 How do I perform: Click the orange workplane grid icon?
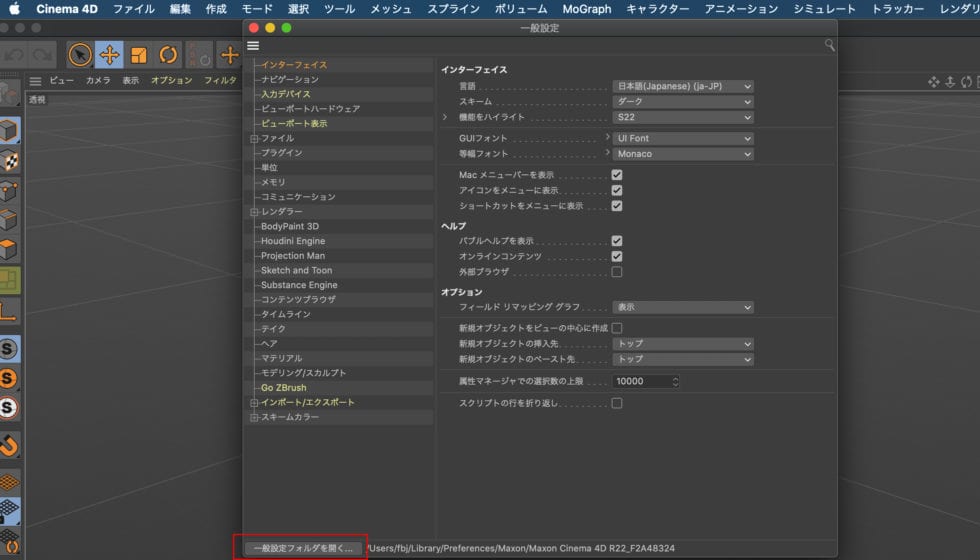point(9,482)
